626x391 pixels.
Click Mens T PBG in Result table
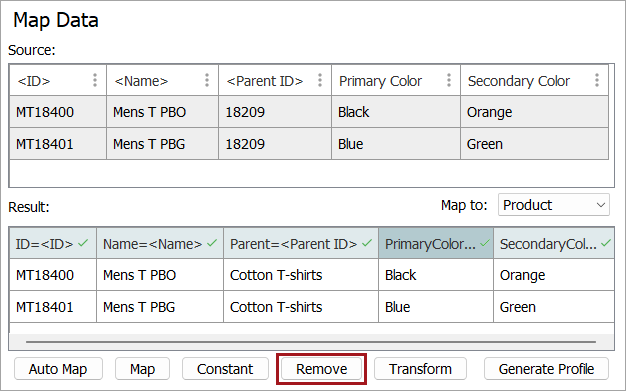(160, 307)
